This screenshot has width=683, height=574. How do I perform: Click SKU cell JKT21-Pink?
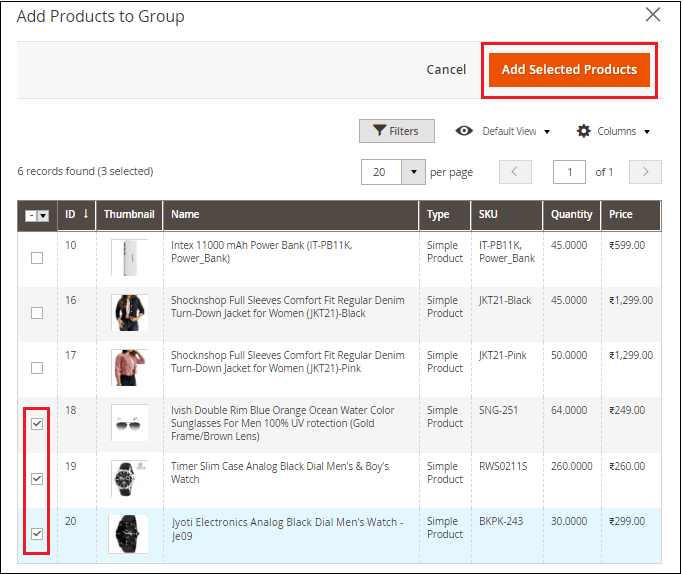pos(503,355)
